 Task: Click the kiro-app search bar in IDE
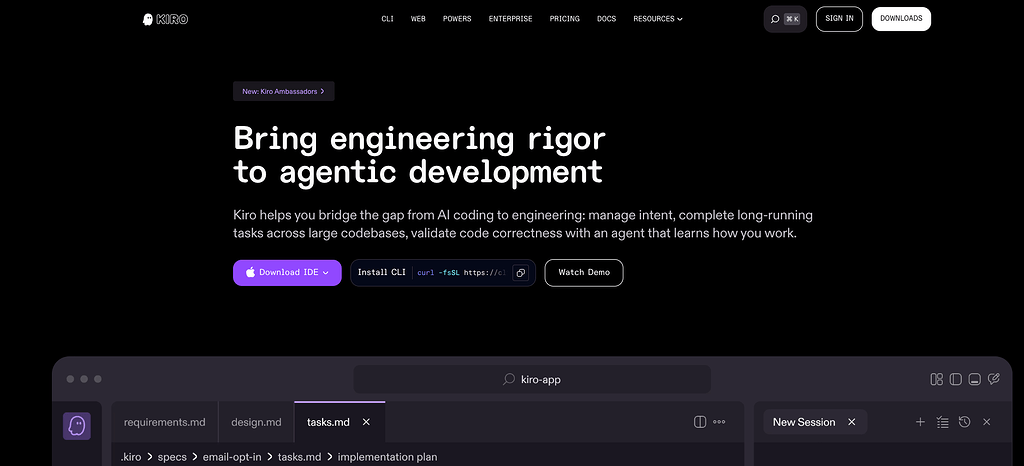532,379
